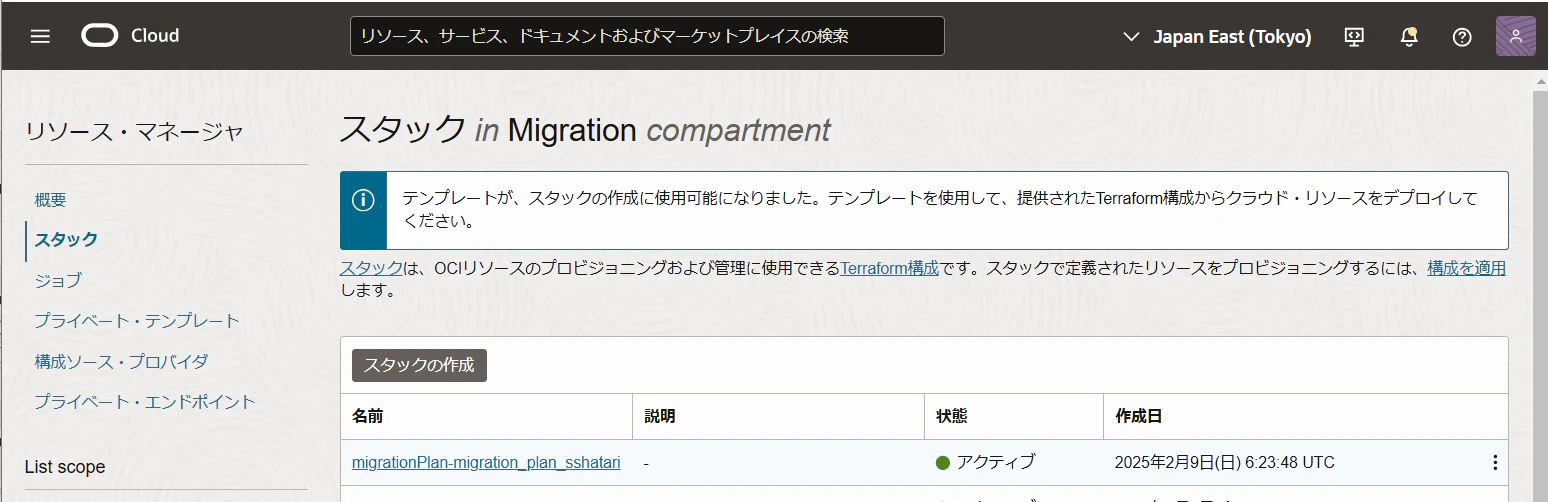Follow the スタック link in the description
This screenshot has width=1548, height=502.
[x=371, y=268]
